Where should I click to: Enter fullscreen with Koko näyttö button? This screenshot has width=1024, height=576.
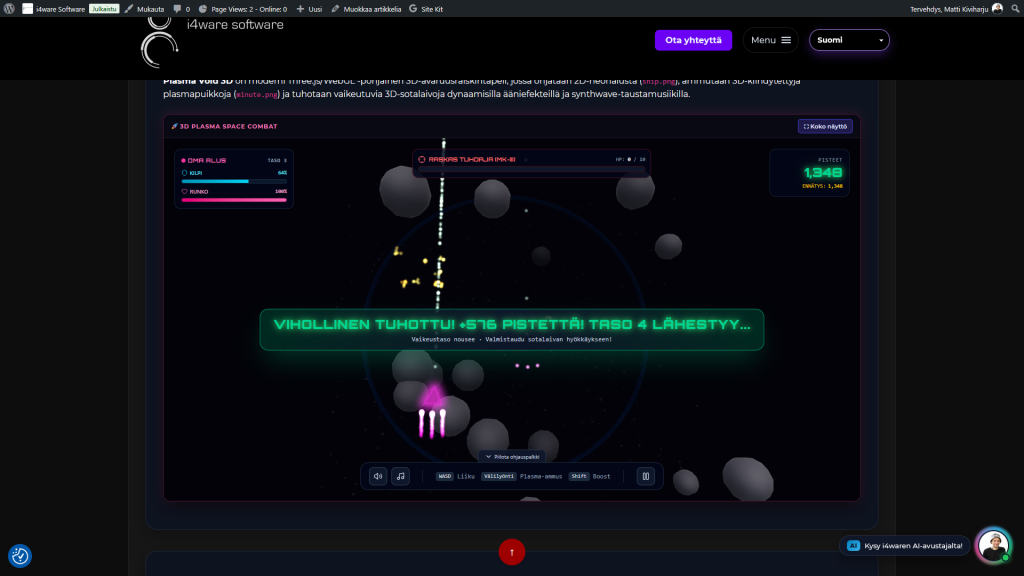pyautogui.click(x=825, y=126)
